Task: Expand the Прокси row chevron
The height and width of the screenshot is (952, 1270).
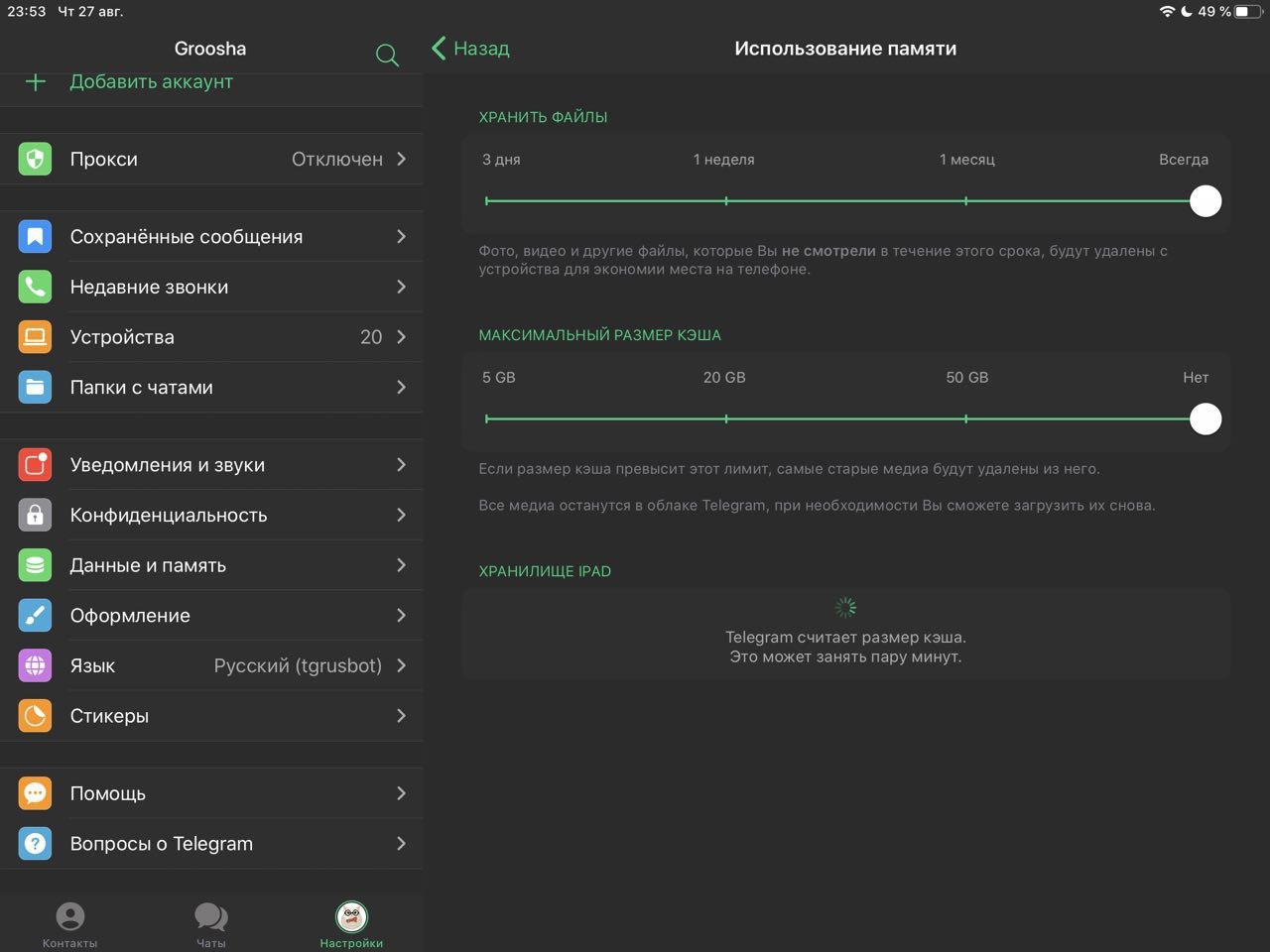Action: pos(401,159)
